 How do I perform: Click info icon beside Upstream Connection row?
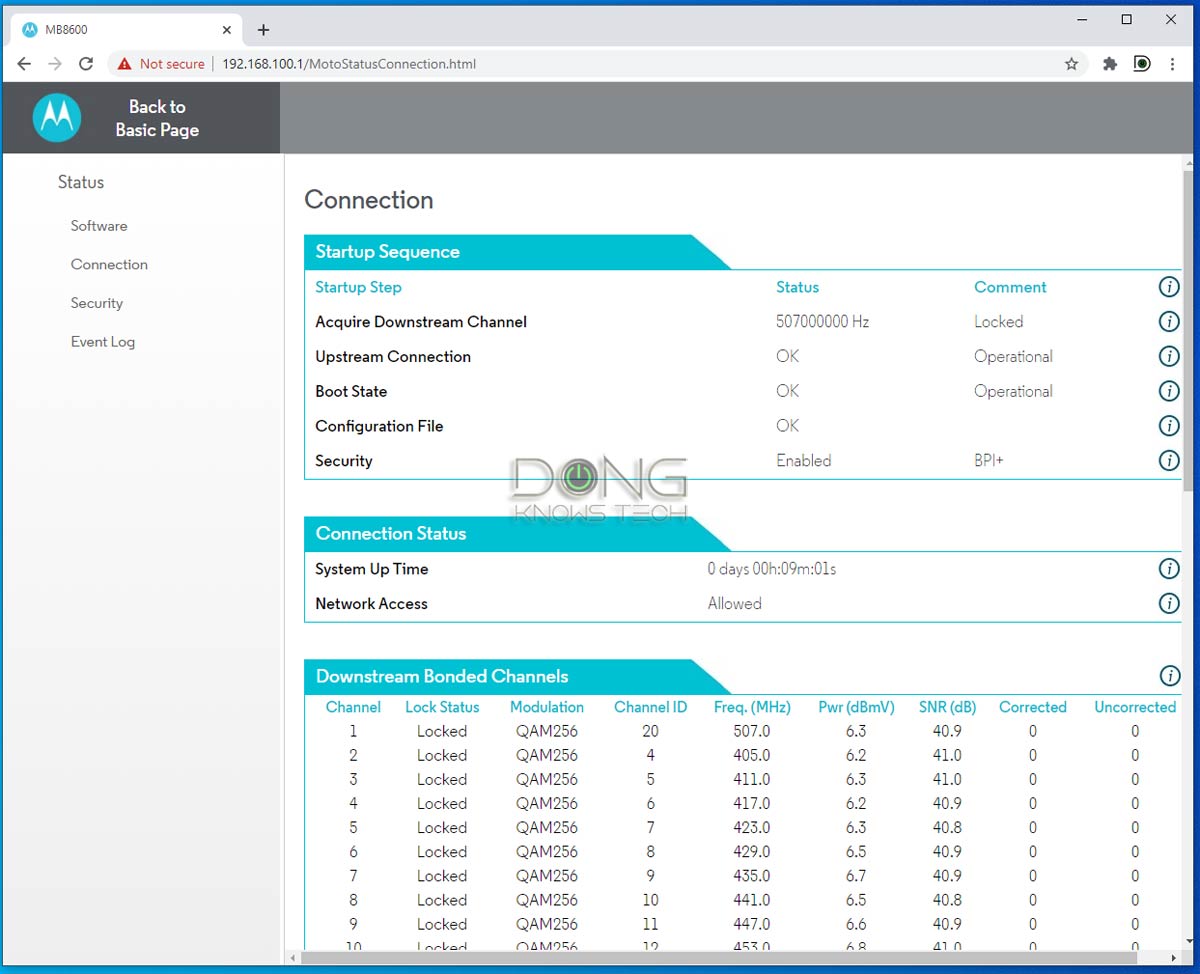click(1168, 357)
